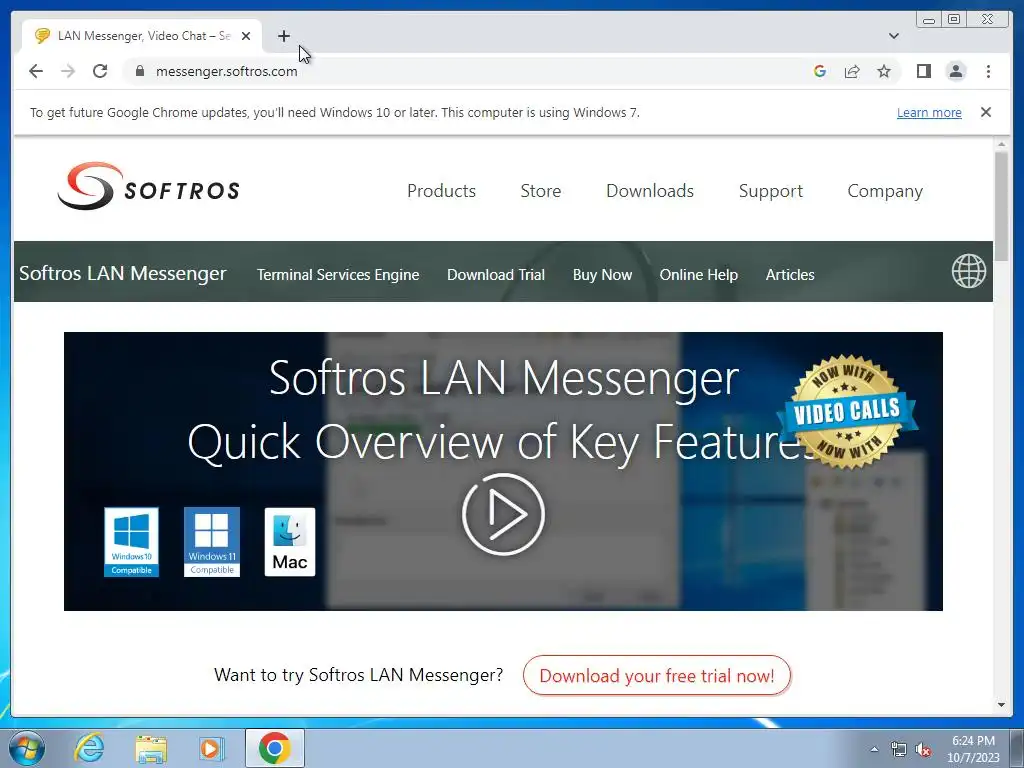This screenshot has width=1024, height=768.
Task: Click the browser forward arrow
Action: (x=68, y=71)
